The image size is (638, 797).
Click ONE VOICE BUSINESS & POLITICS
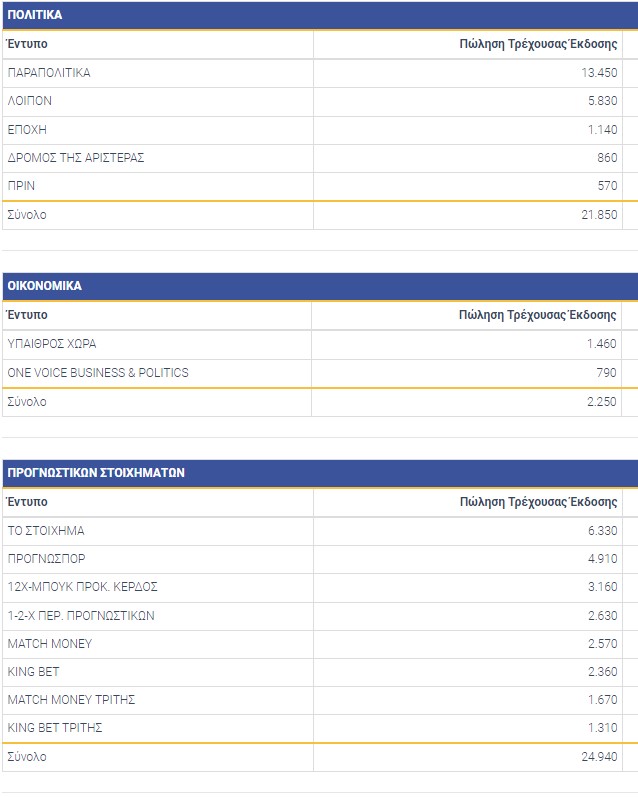point(98,373)
